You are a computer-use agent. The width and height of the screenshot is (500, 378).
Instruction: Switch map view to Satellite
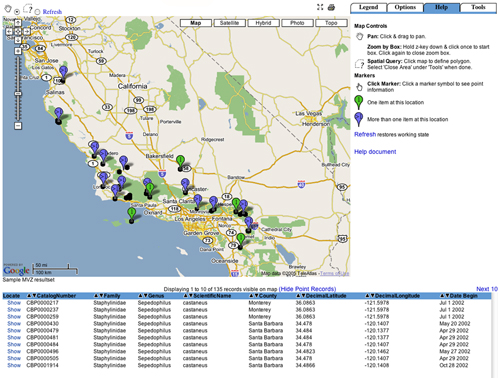pyautogui.click(x=229, y=23)
